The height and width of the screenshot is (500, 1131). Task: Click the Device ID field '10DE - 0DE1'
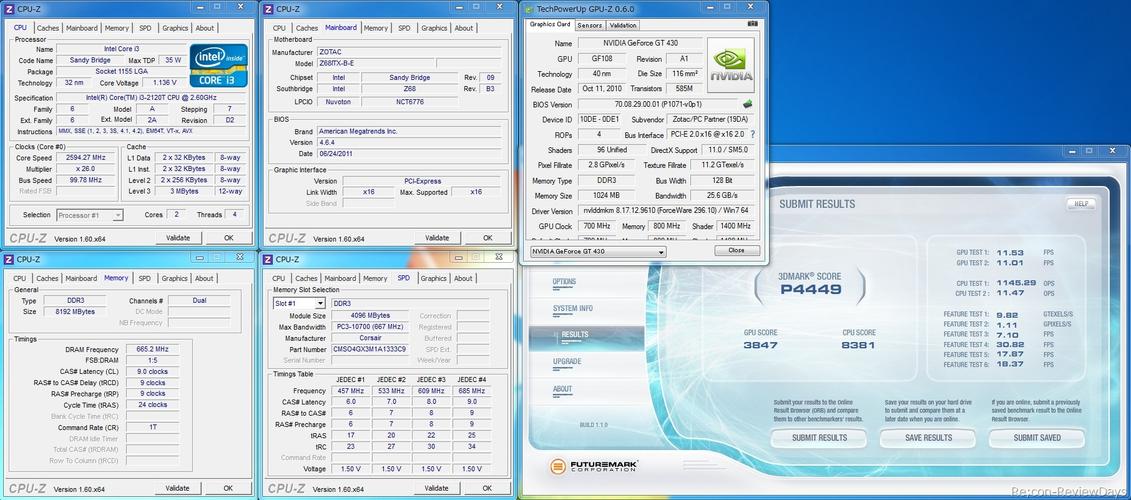[x=599, y=120]
